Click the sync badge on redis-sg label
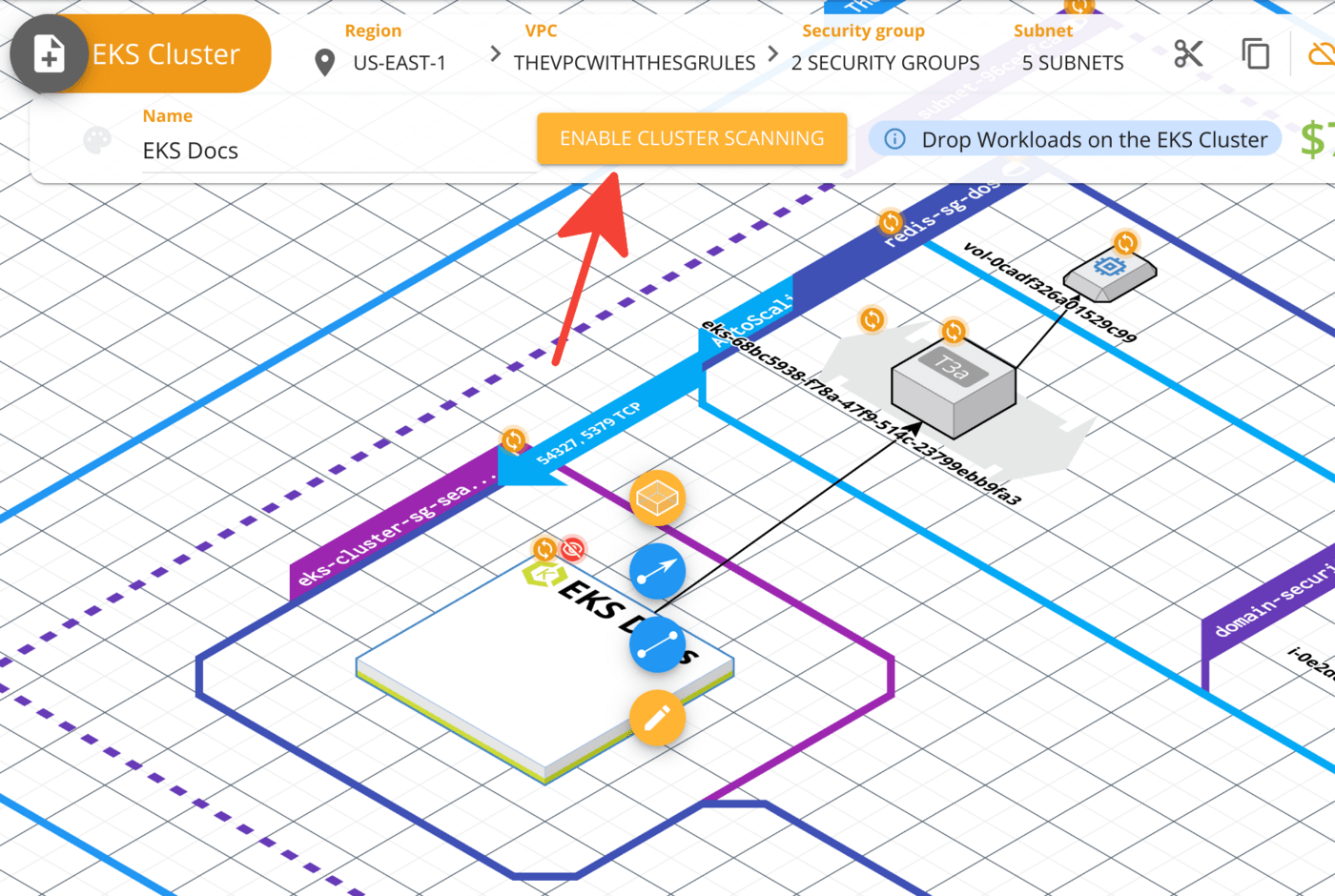The image size is (1335, 896). point(891,223)
